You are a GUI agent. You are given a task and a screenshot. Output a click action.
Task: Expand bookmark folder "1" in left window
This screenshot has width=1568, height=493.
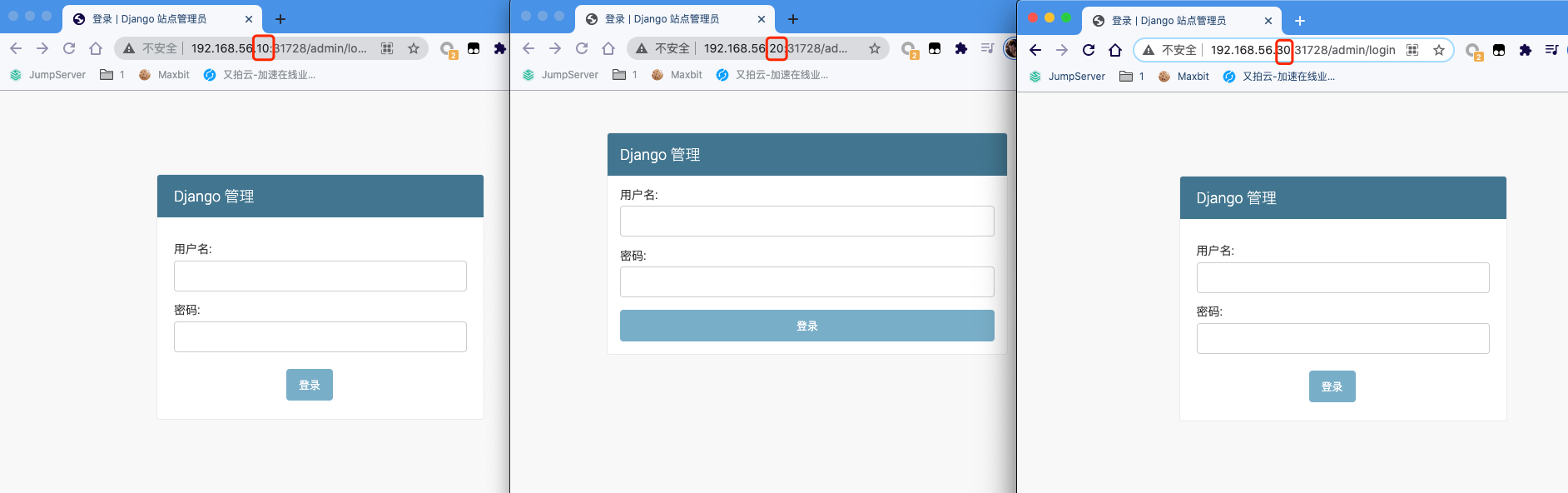112,75
